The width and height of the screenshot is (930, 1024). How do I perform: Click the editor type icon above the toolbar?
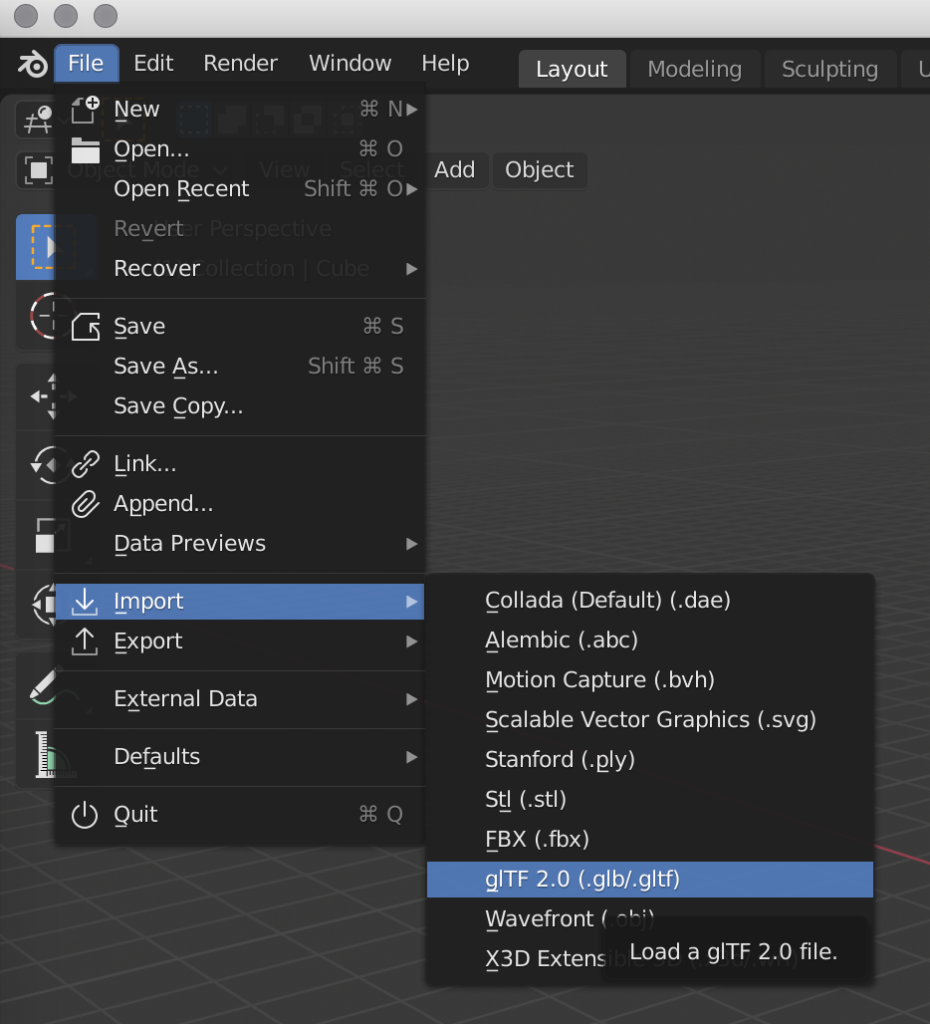(x=37, y=120)
